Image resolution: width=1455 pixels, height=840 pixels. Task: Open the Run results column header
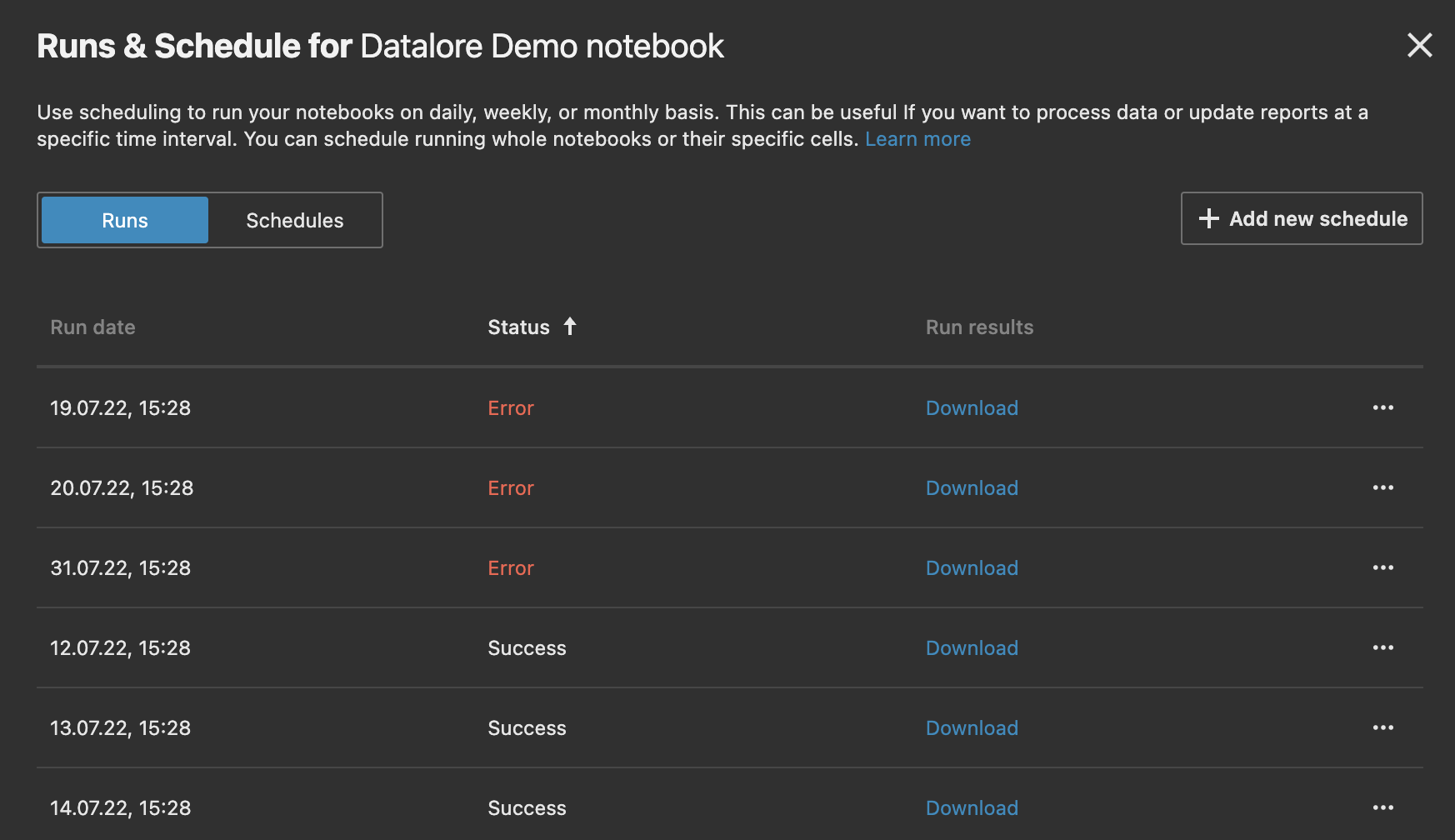click(x=980, y=327)
